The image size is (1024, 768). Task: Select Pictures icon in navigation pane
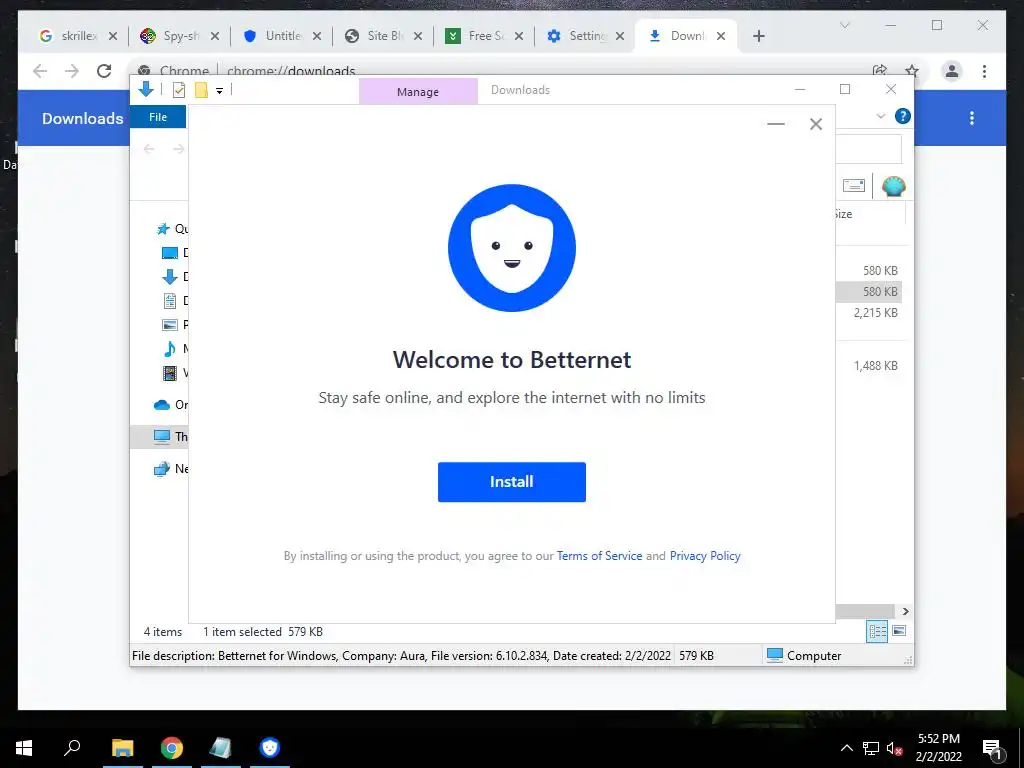click(170, 325)
